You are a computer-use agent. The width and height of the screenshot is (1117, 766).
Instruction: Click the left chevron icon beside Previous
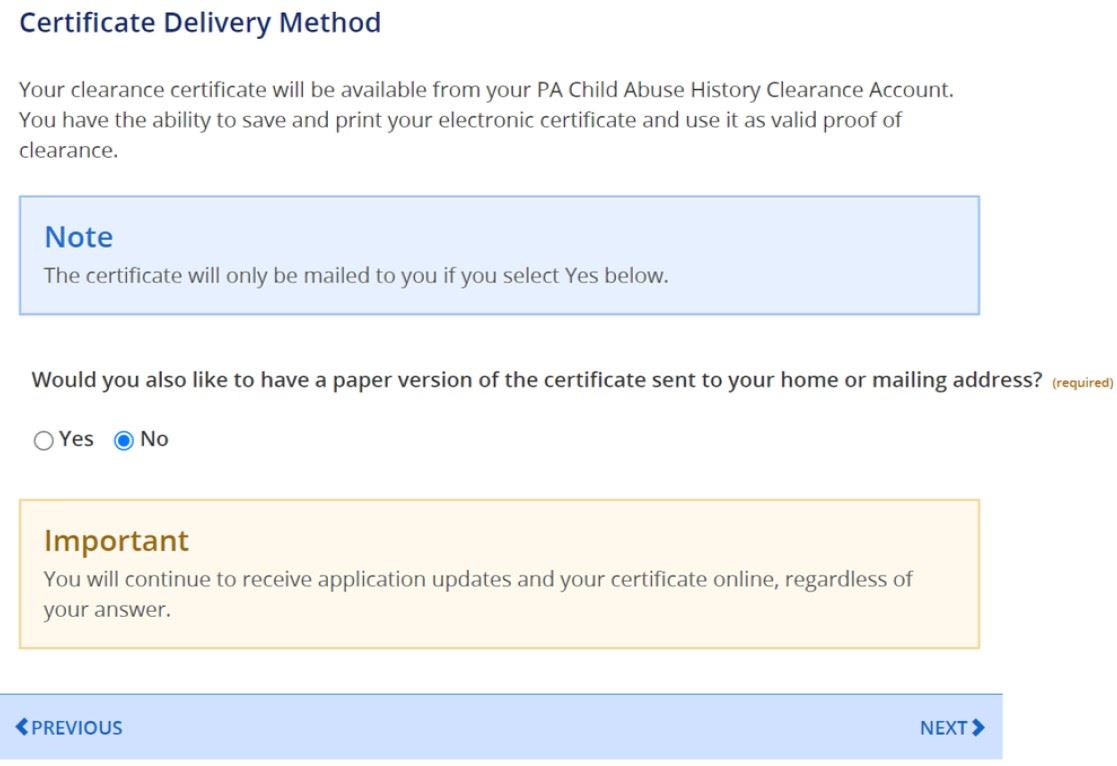24,728
